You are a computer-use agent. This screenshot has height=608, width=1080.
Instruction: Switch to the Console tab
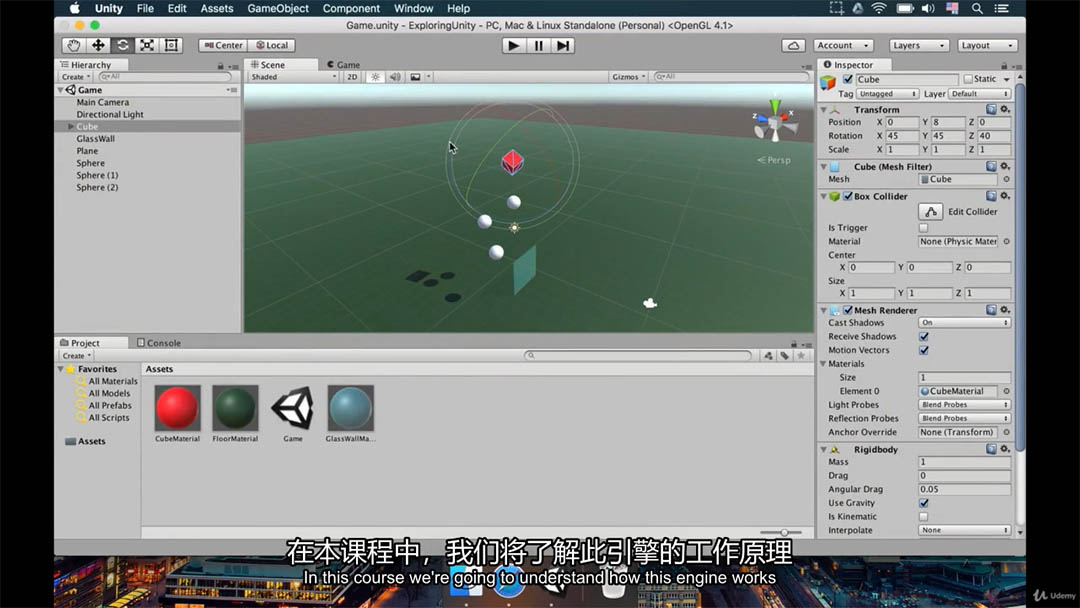point(158,343)
